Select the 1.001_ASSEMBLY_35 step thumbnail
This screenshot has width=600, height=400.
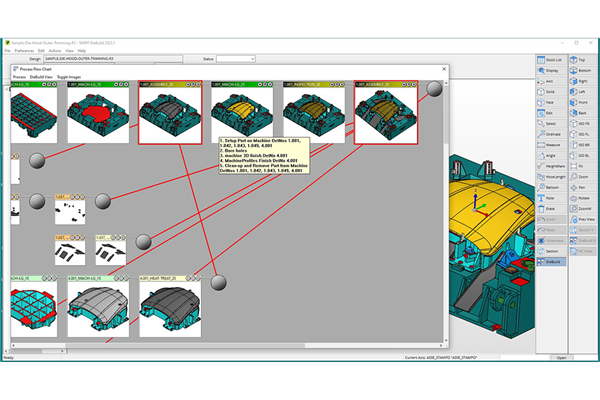(x=386, y=113)
